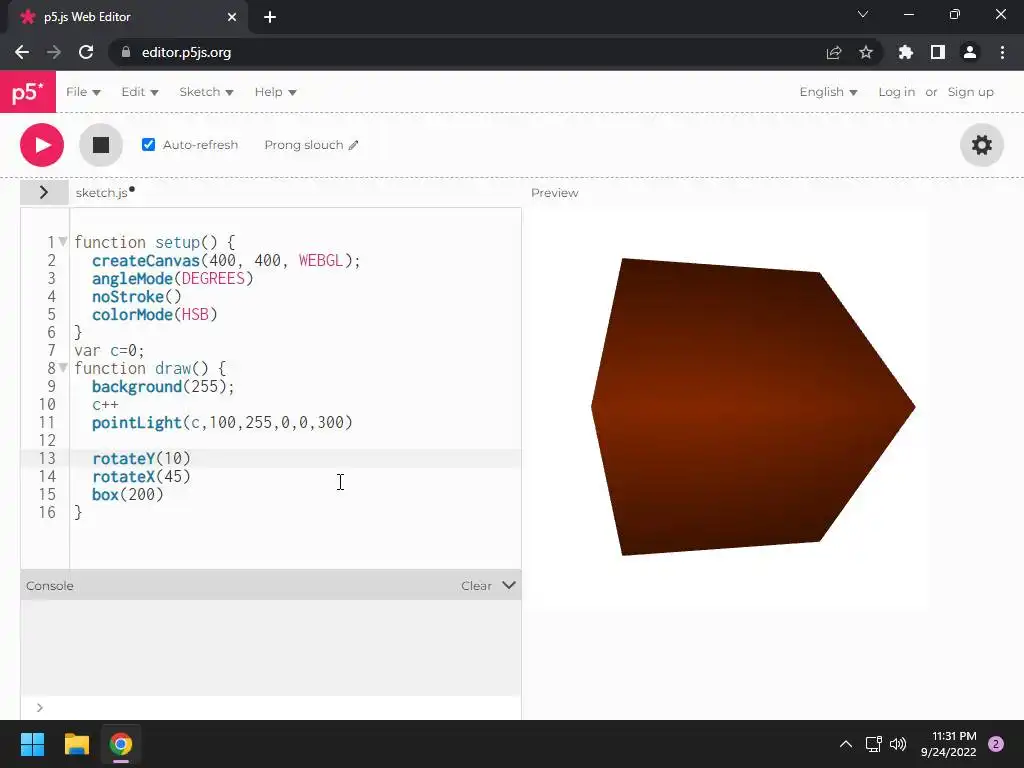Follow the Log in link
The height and width of the screenshot is (768, 1024).
pyautogui.click(x=896, y=92)
